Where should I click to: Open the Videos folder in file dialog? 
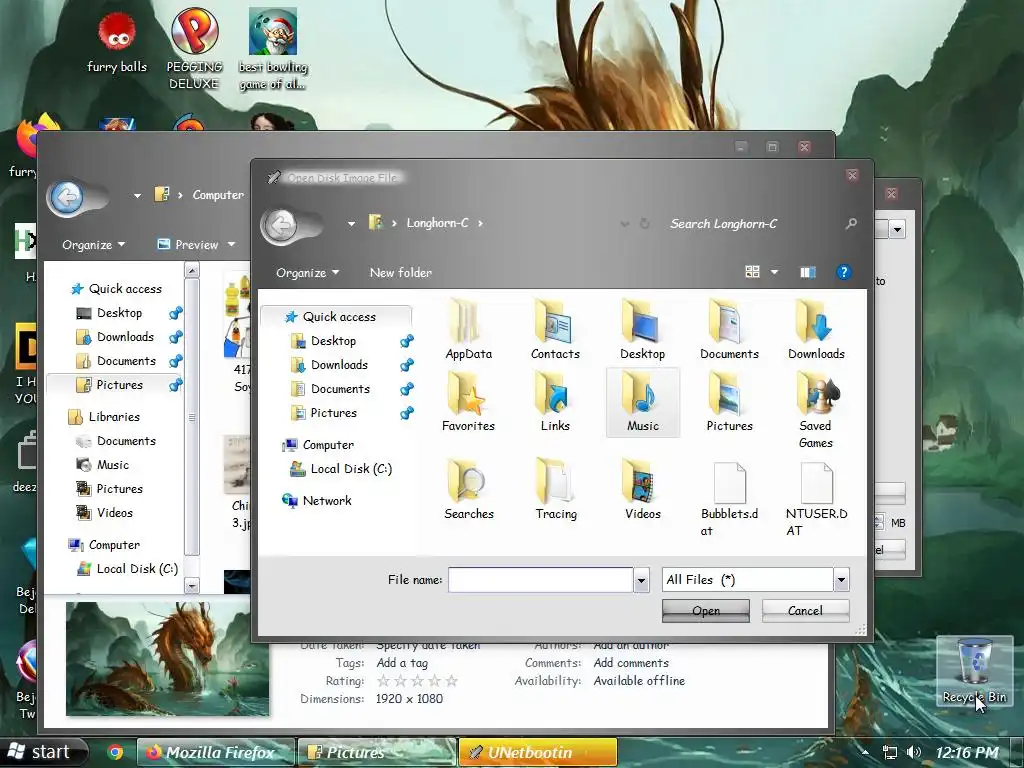click(x=643, y=490)
